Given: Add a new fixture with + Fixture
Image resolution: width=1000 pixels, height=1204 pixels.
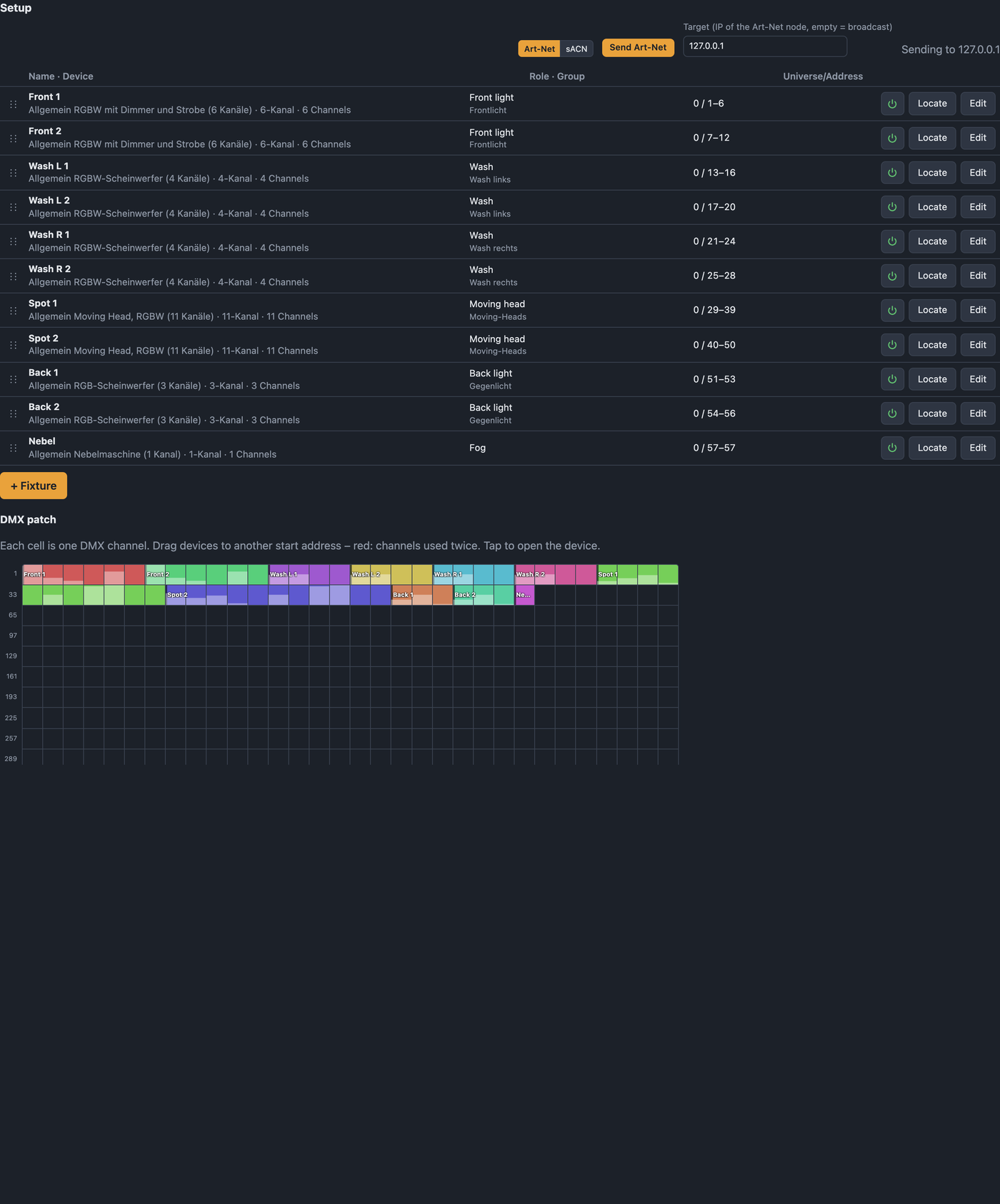Looking at the screenshot, I should coord(34,486).
